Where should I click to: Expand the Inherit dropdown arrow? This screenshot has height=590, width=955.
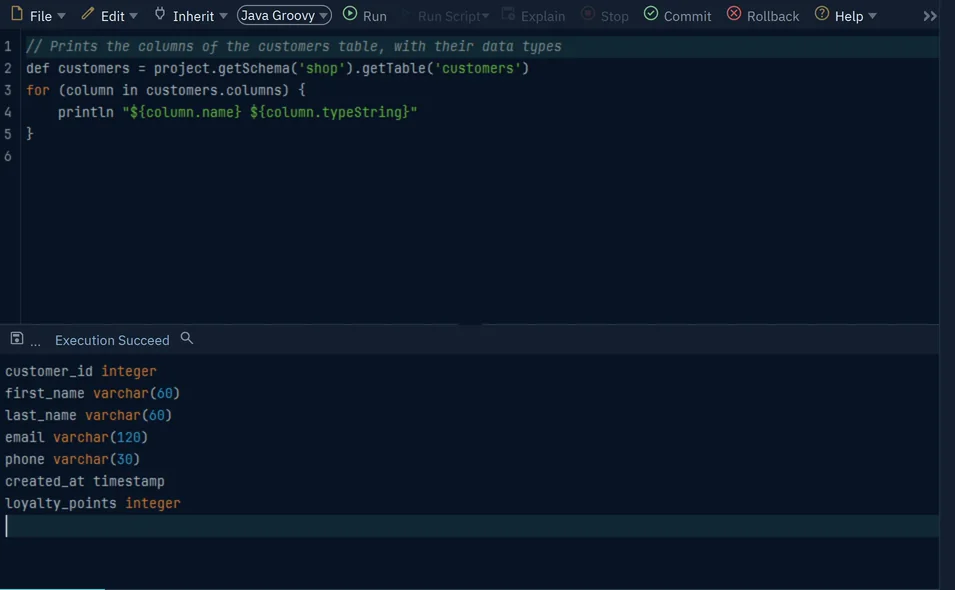coord(224,16)
